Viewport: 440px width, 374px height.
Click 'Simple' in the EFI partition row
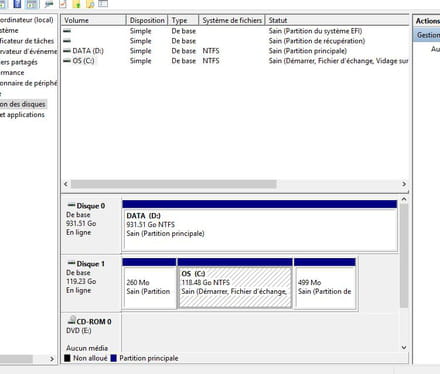coord(141,31)
